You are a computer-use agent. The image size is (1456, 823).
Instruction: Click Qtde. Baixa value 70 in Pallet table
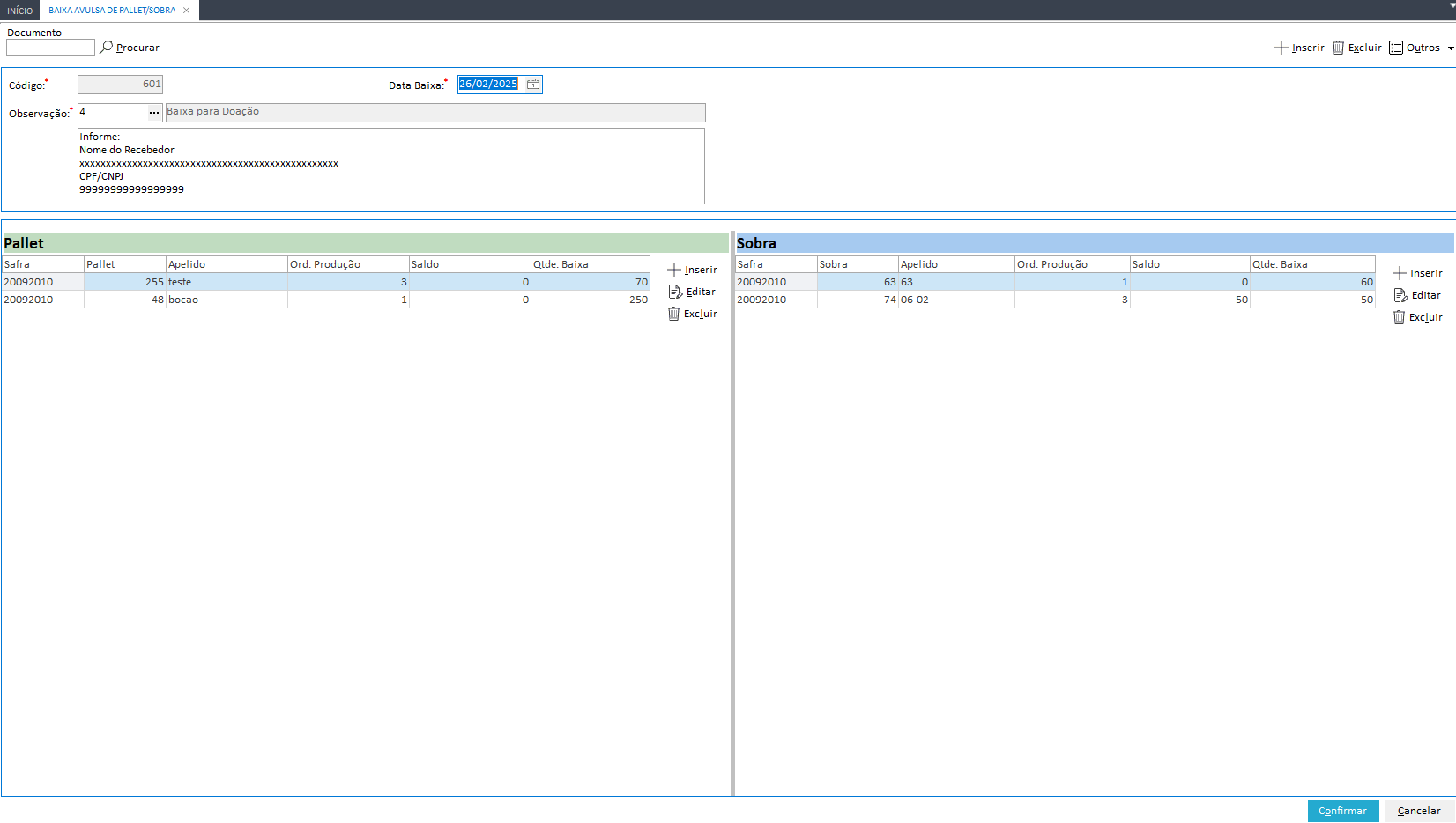591,282
